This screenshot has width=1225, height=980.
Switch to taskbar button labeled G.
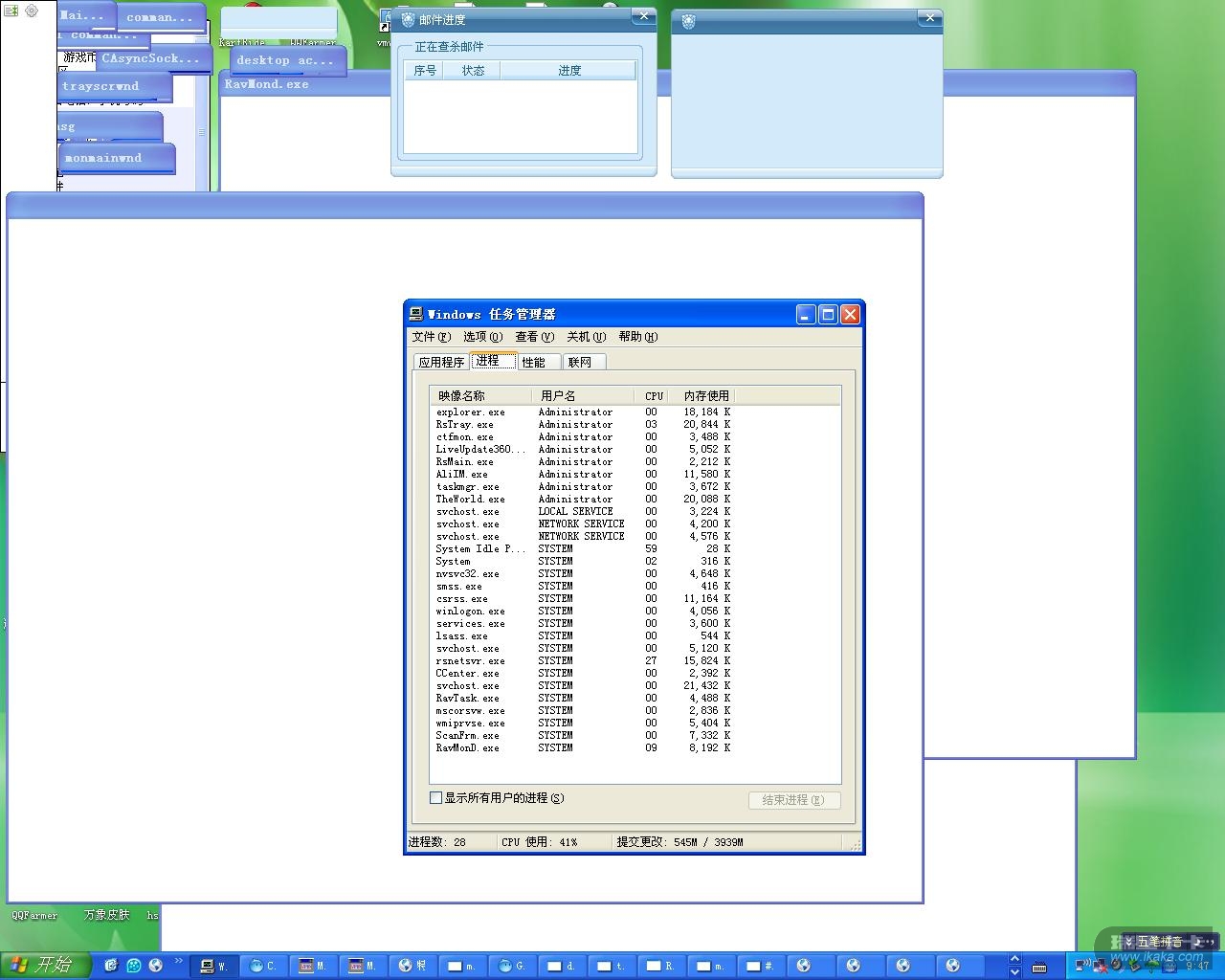click(512, 966)
